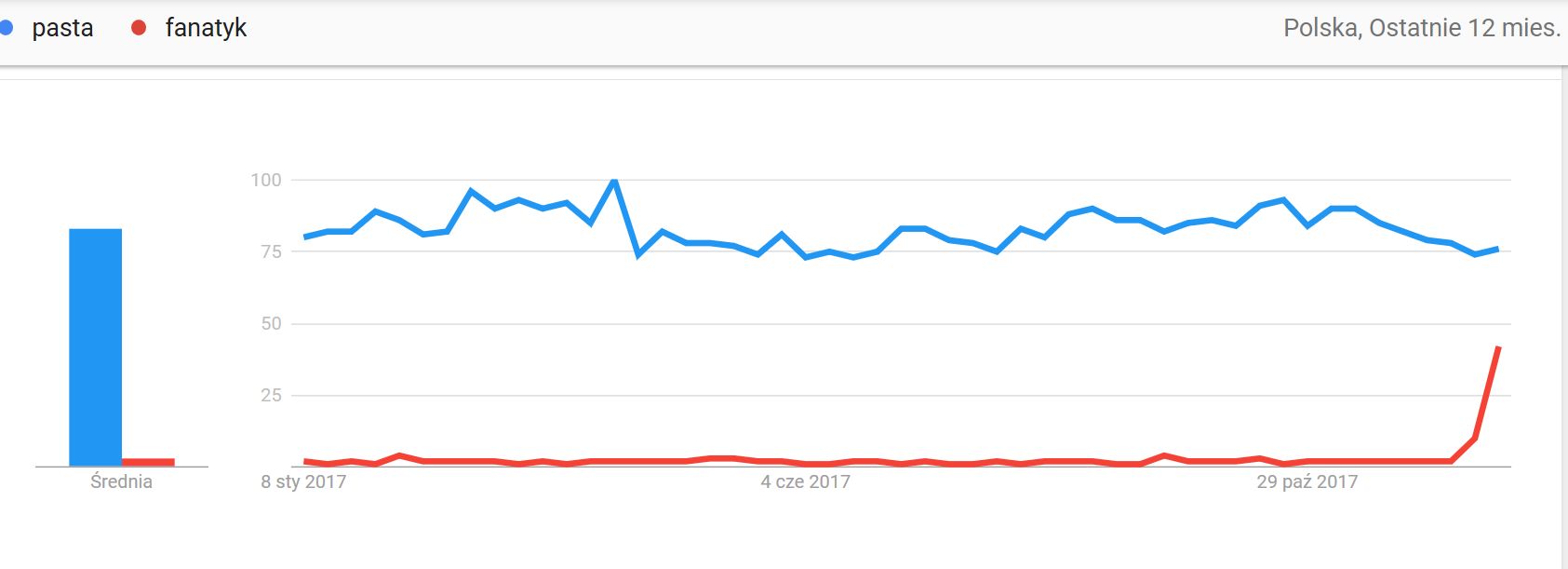Click the starting point of blue pasta line
Screen dimensions: 1568x569
click(x=305, y=237)
